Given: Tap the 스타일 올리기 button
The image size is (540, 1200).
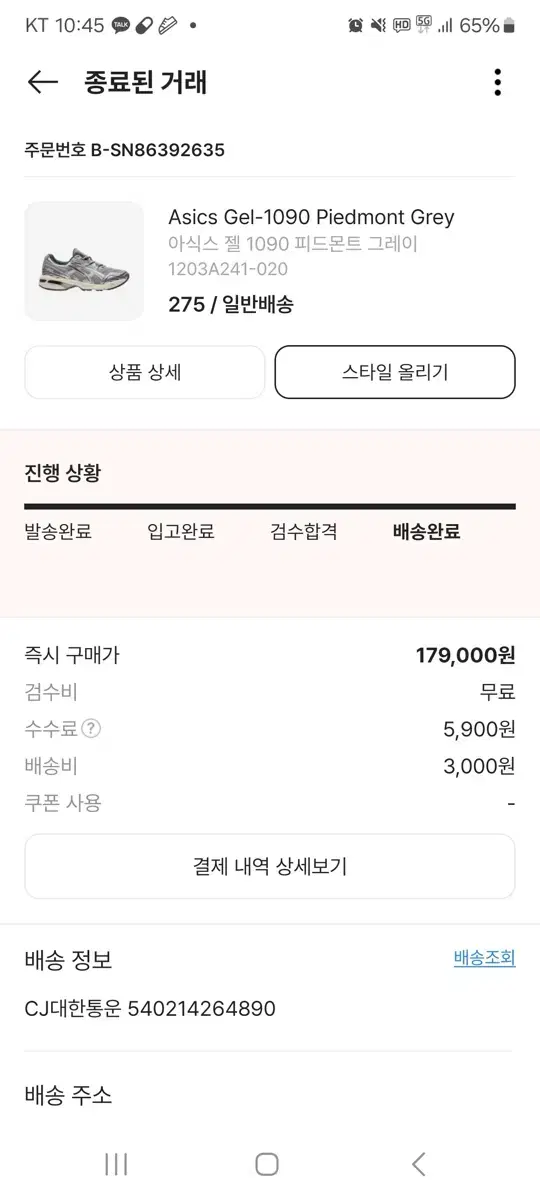Looking at the screenshot, I should (395, 372).
